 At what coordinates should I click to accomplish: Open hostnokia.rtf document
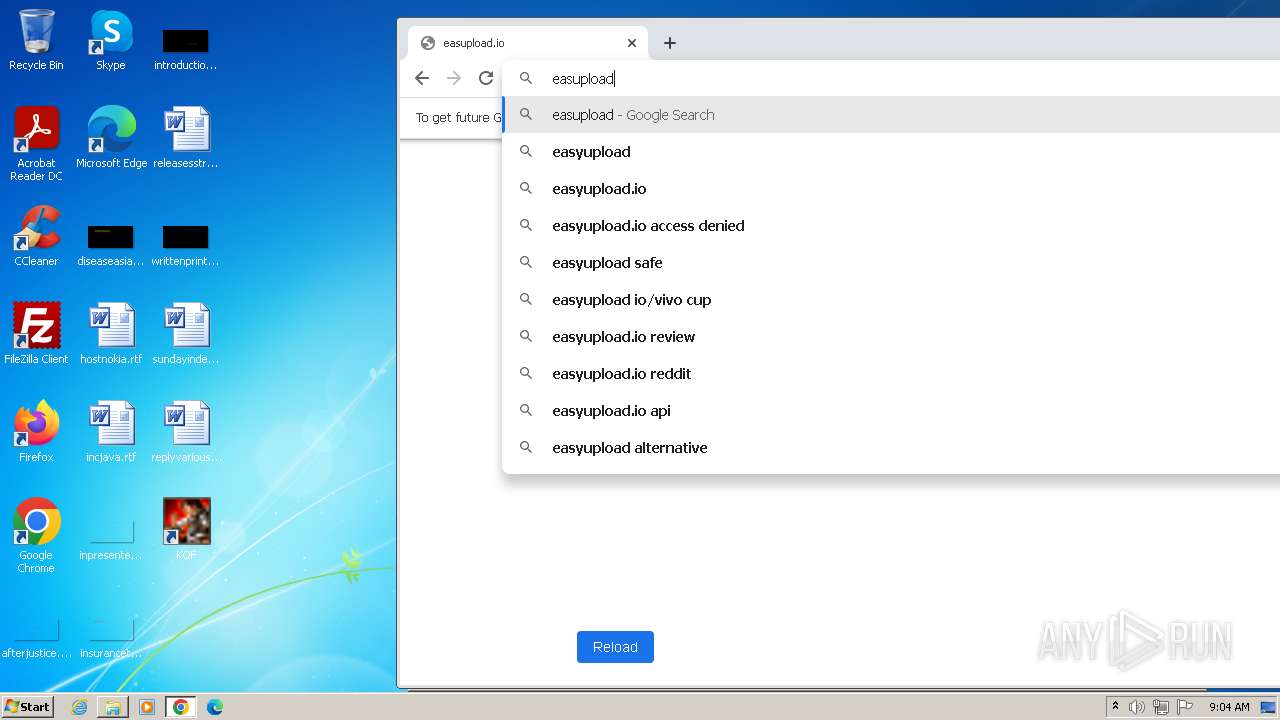[111, 333]
